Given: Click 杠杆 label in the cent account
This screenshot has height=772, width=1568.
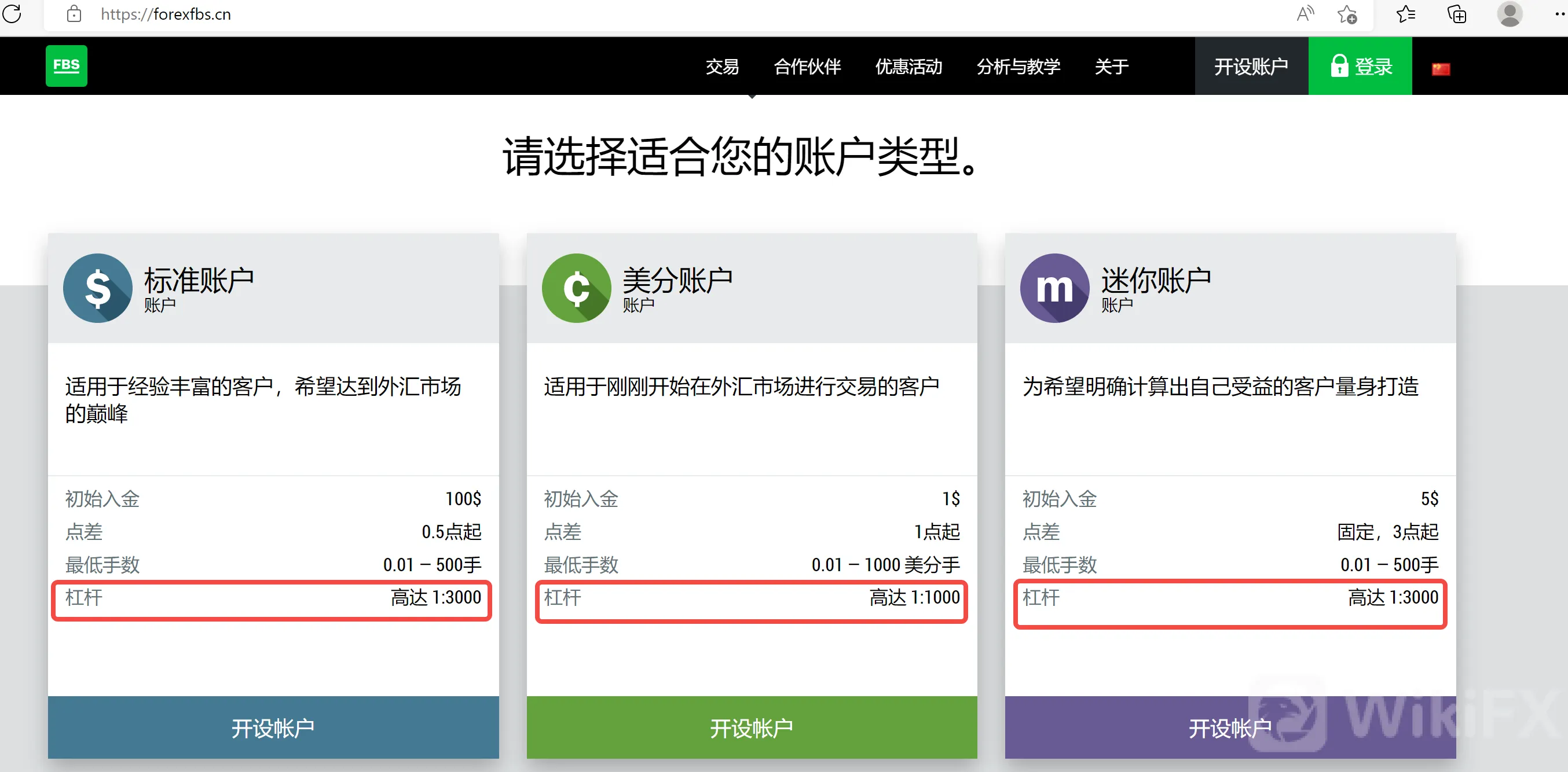Looking at the screenshot, I should coord(562,597).
